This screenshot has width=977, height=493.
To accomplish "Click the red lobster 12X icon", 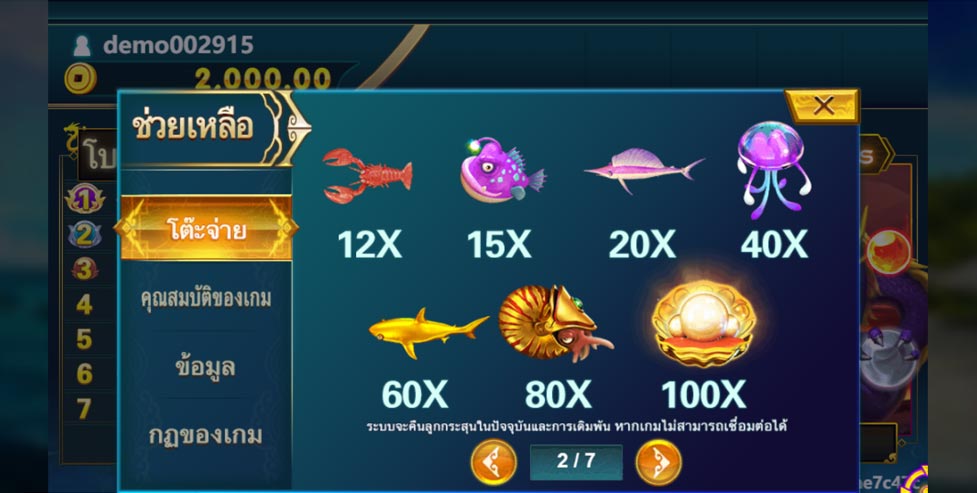I will pos(367,175).
